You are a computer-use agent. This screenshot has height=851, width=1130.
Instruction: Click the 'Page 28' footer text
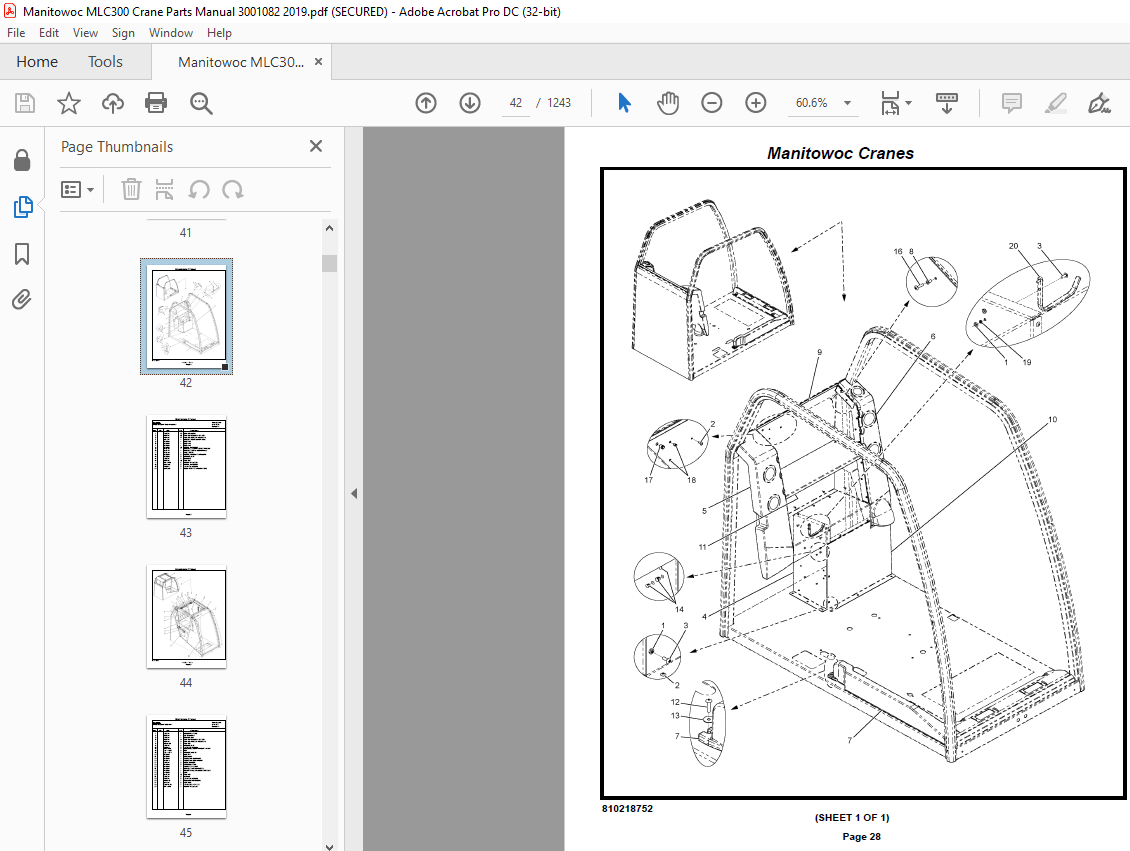861,837
